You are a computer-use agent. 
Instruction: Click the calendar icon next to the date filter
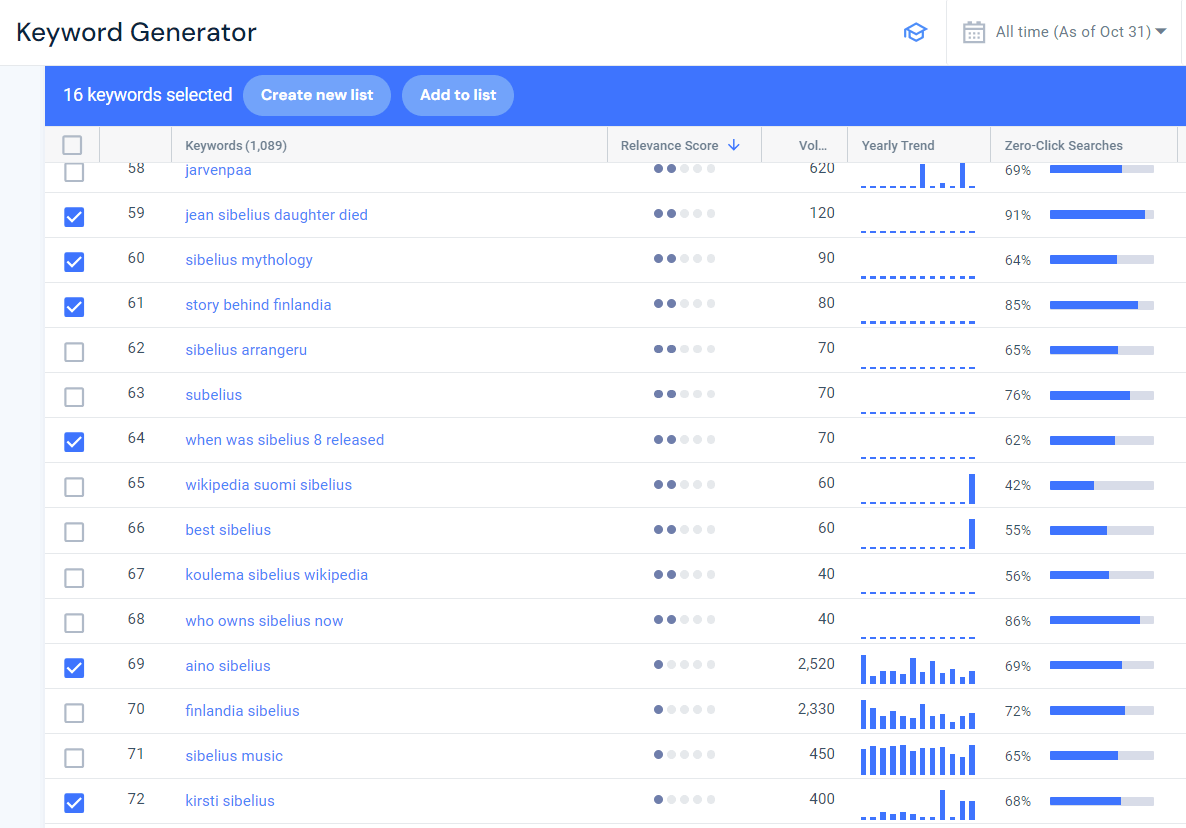tap(973, 31)
